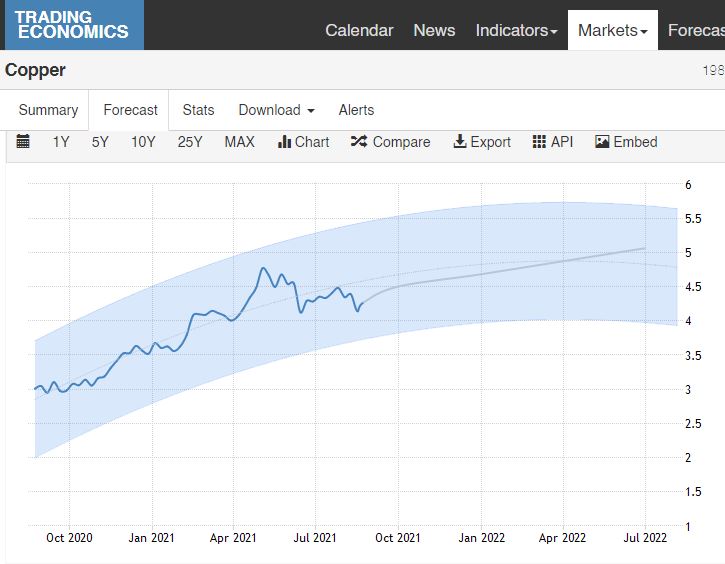
Task: Select the Forecast tab
Action: (x=131, y=110)
